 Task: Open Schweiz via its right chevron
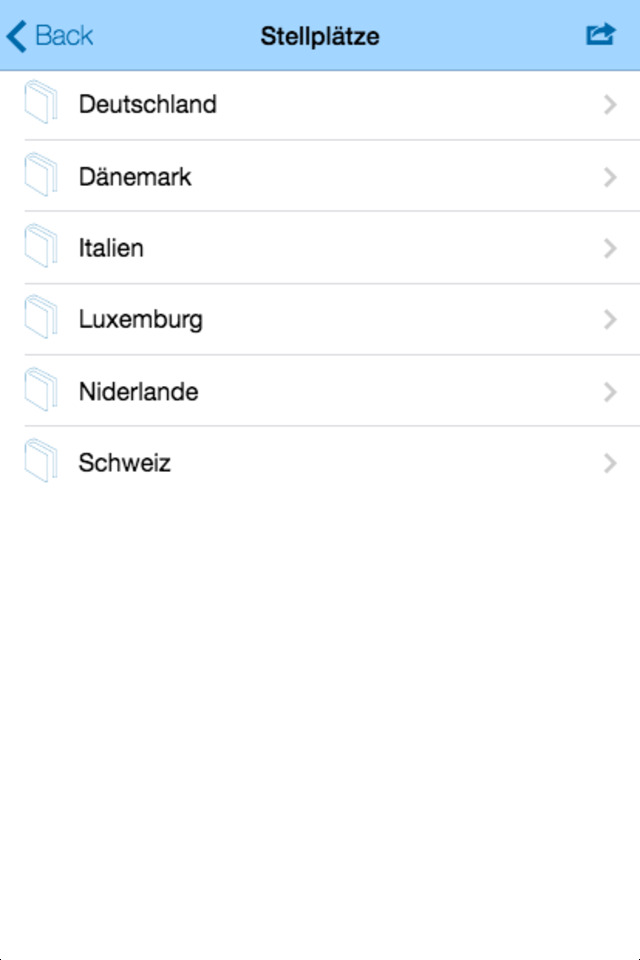[x=610, y=463]
